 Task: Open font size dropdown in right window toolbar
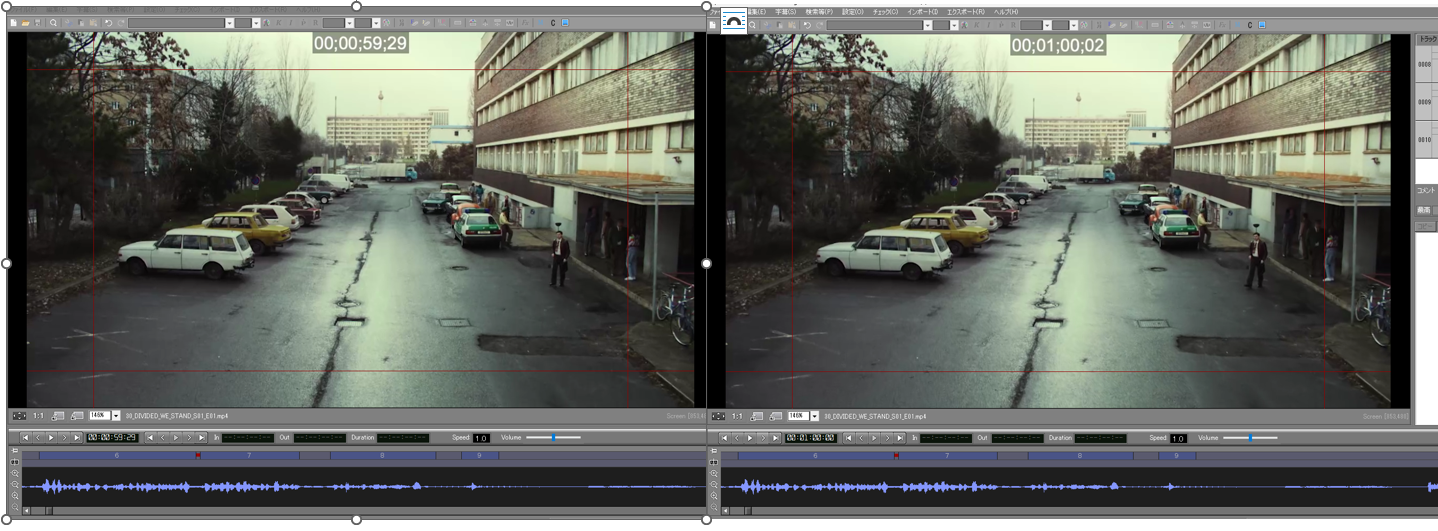954,25
